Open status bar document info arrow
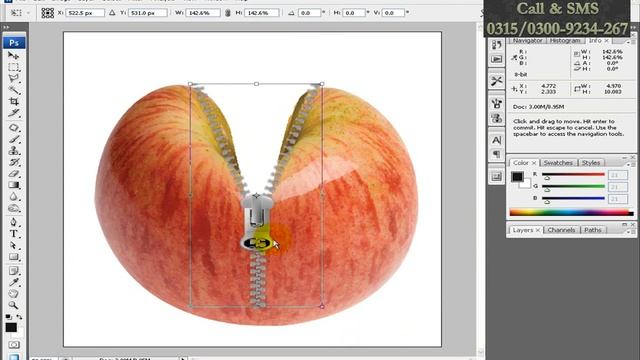640x360 pixels. (x=183, y=358)
